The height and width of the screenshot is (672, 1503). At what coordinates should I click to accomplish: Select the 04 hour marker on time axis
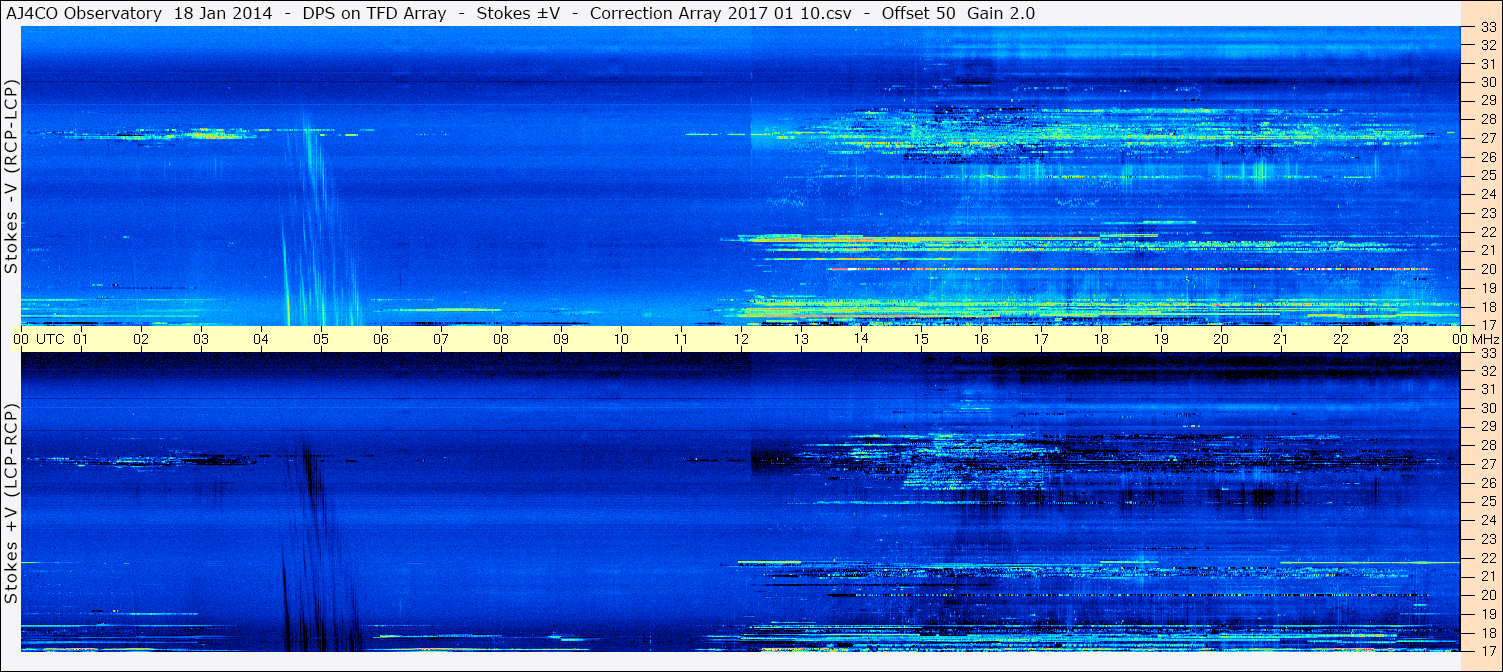tap(261, 339)
